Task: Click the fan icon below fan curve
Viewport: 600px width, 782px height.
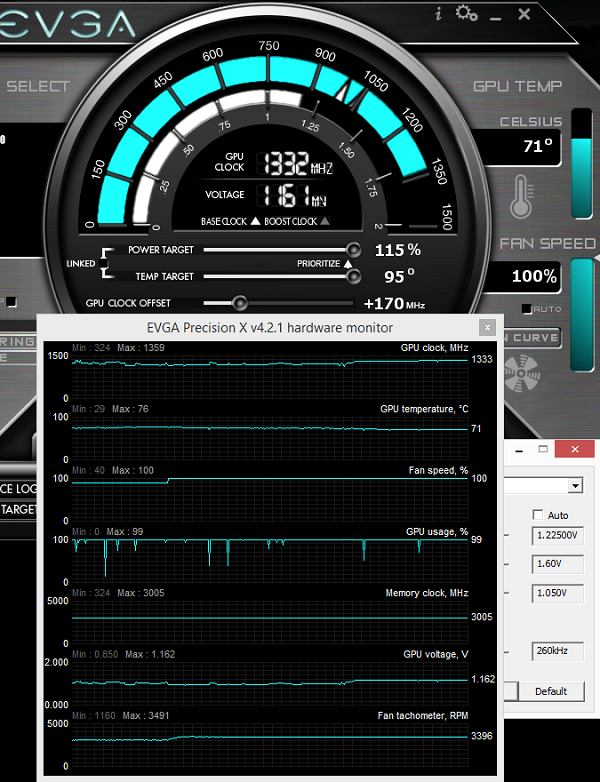Action: point(521,373)
